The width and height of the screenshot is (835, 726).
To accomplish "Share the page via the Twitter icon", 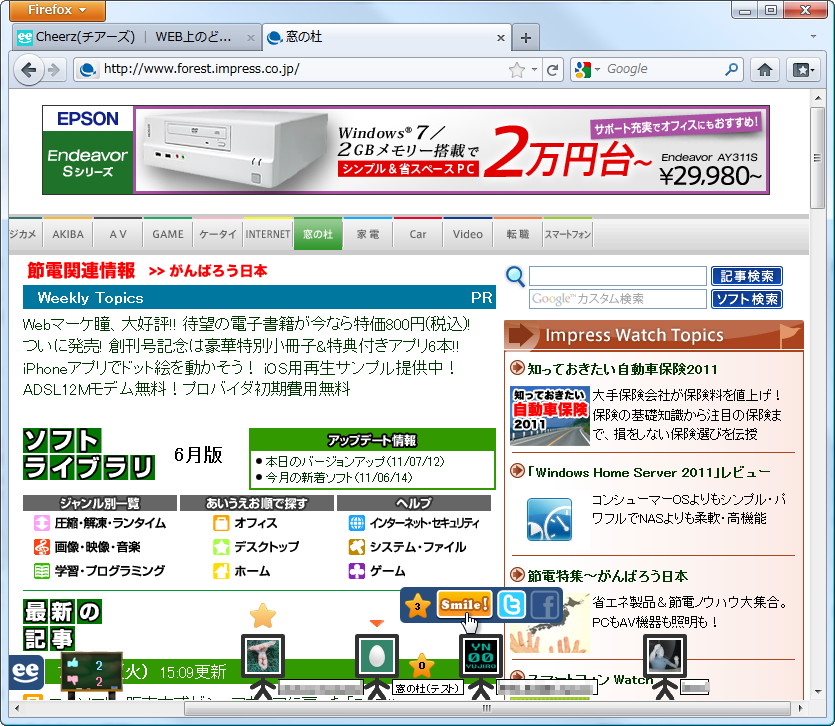I will [x=511, y=605].
